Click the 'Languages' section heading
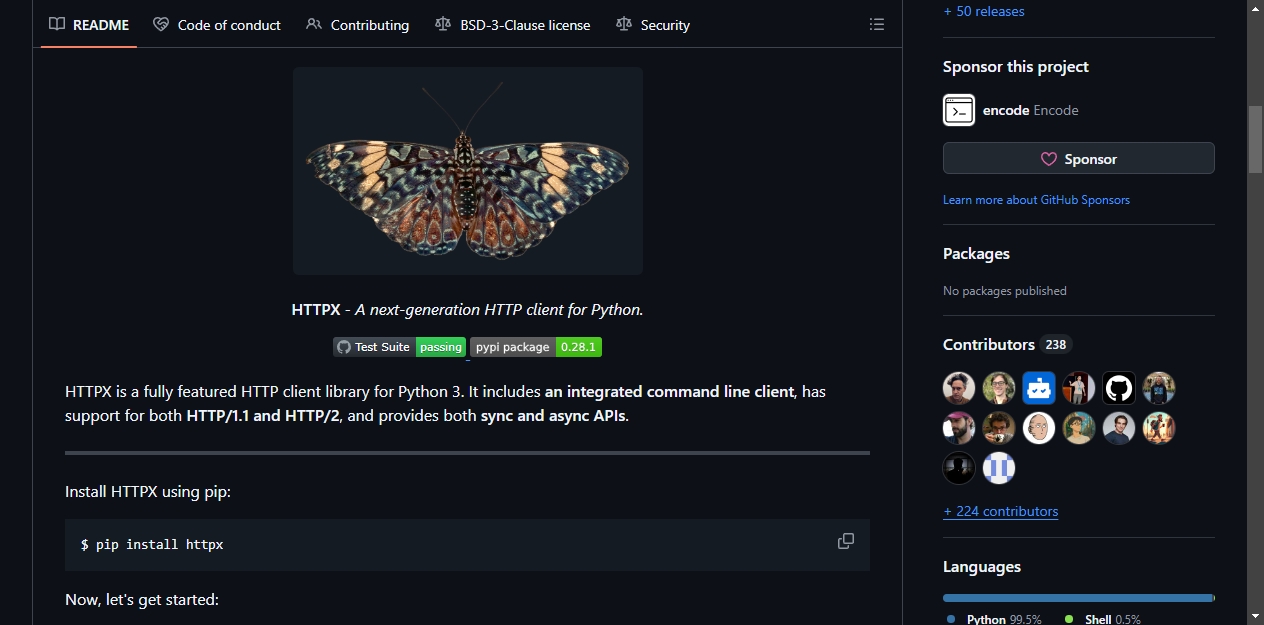Viewport: 1264px width, 625px height. point(982,567)
